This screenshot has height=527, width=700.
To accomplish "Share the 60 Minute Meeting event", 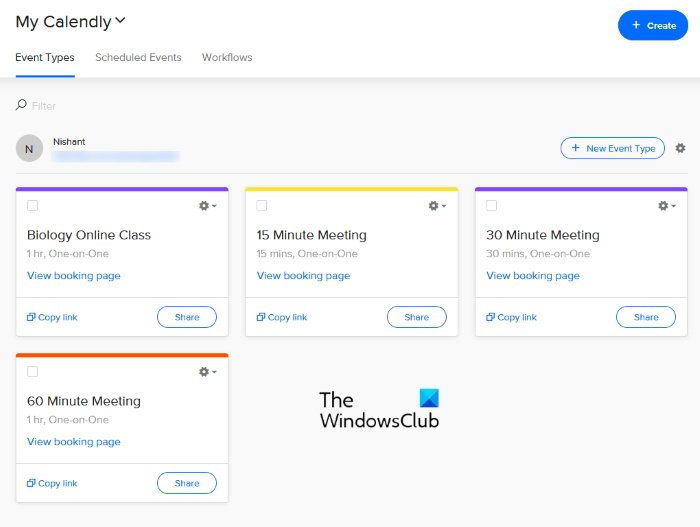I will 187,483.
